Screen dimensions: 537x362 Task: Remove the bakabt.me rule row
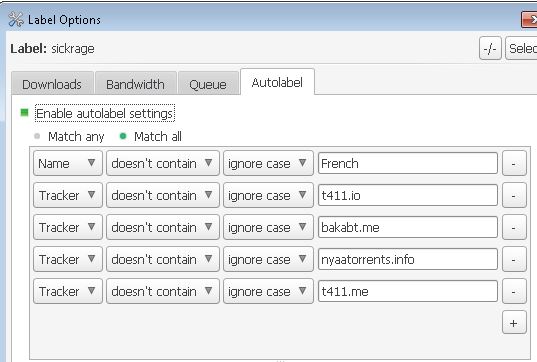(x=514, y=227)
